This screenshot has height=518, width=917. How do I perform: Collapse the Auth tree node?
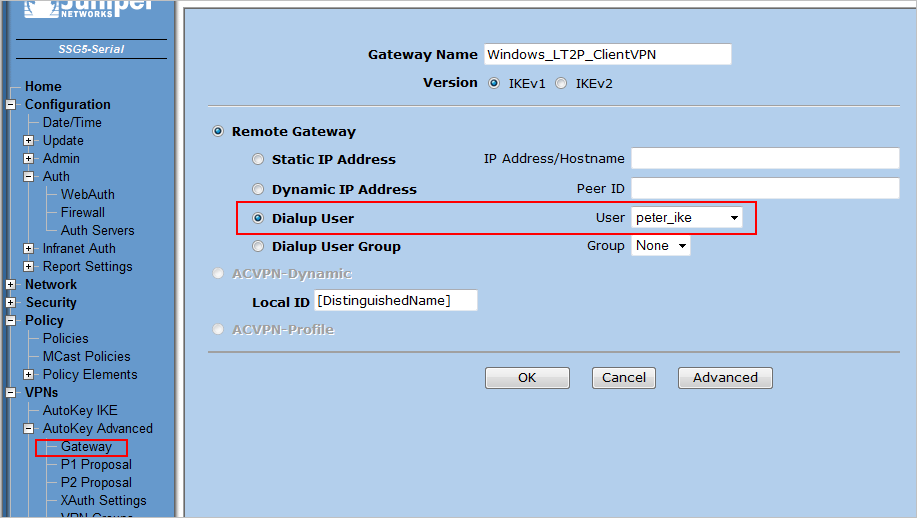(29, 177)
